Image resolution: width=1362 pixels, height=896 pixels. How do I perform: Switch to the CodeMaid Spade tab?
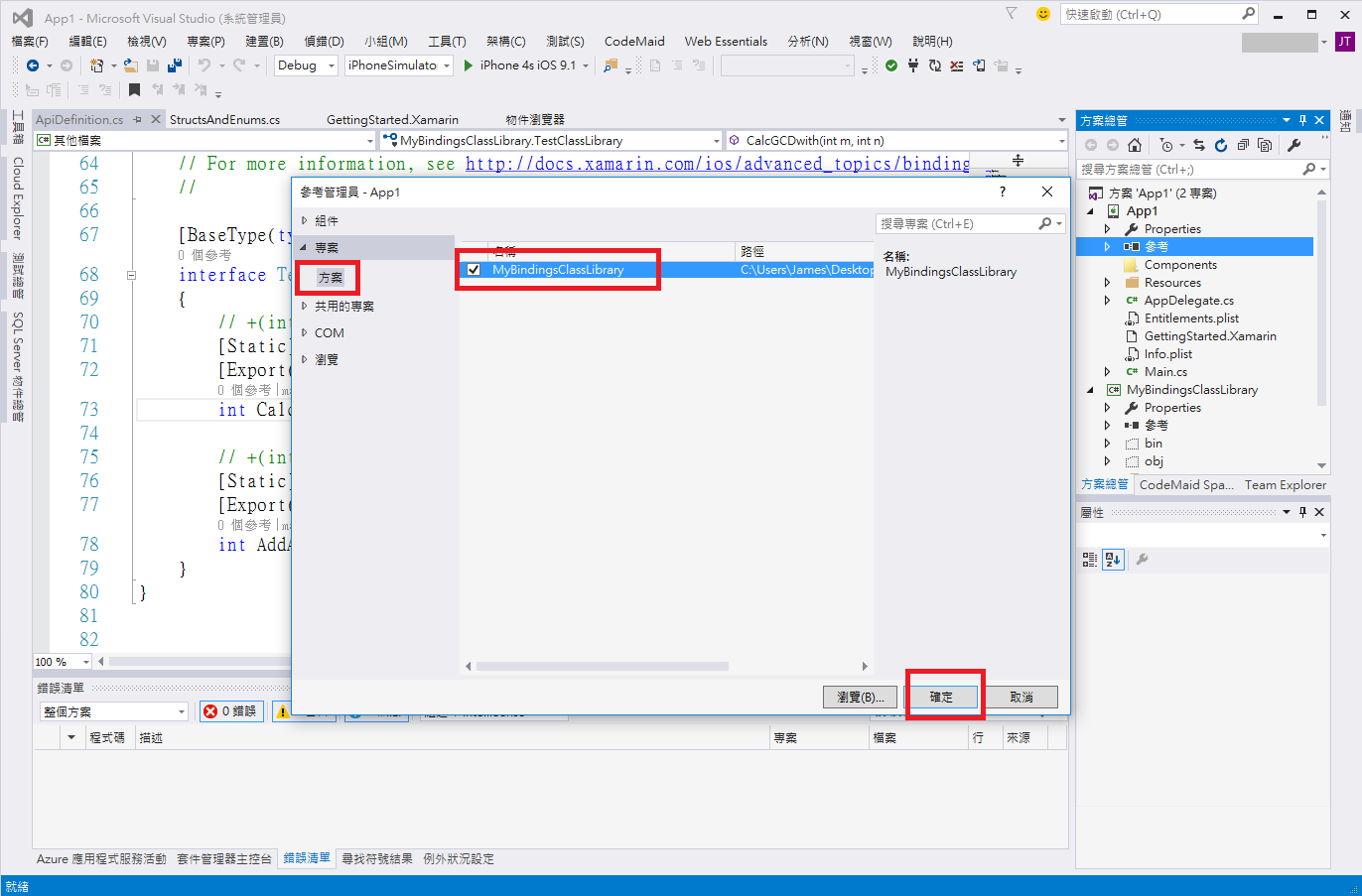pyautogui.click(x=1186, y=485)
